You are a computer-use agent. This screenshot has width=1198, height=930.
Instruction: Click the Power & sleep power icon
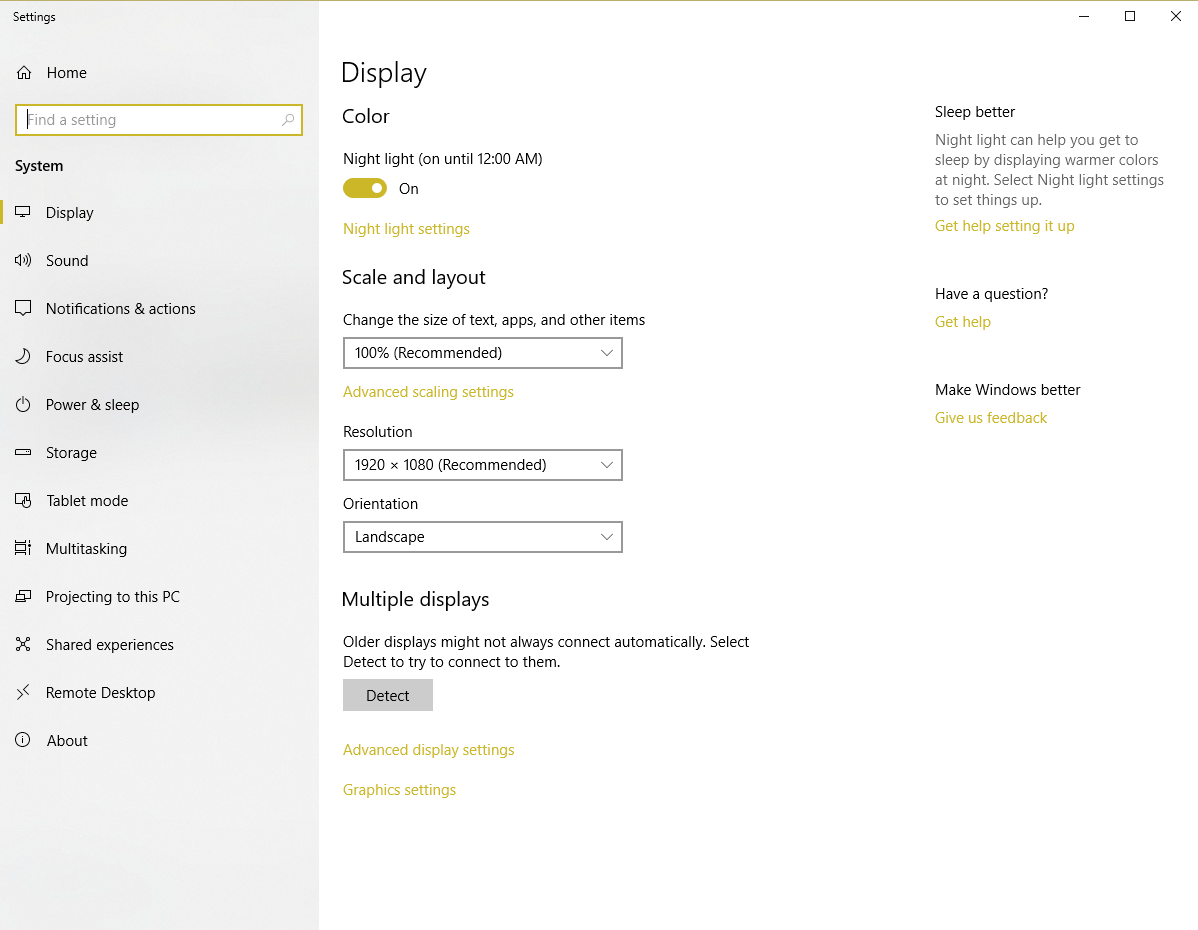coord(23,405)
